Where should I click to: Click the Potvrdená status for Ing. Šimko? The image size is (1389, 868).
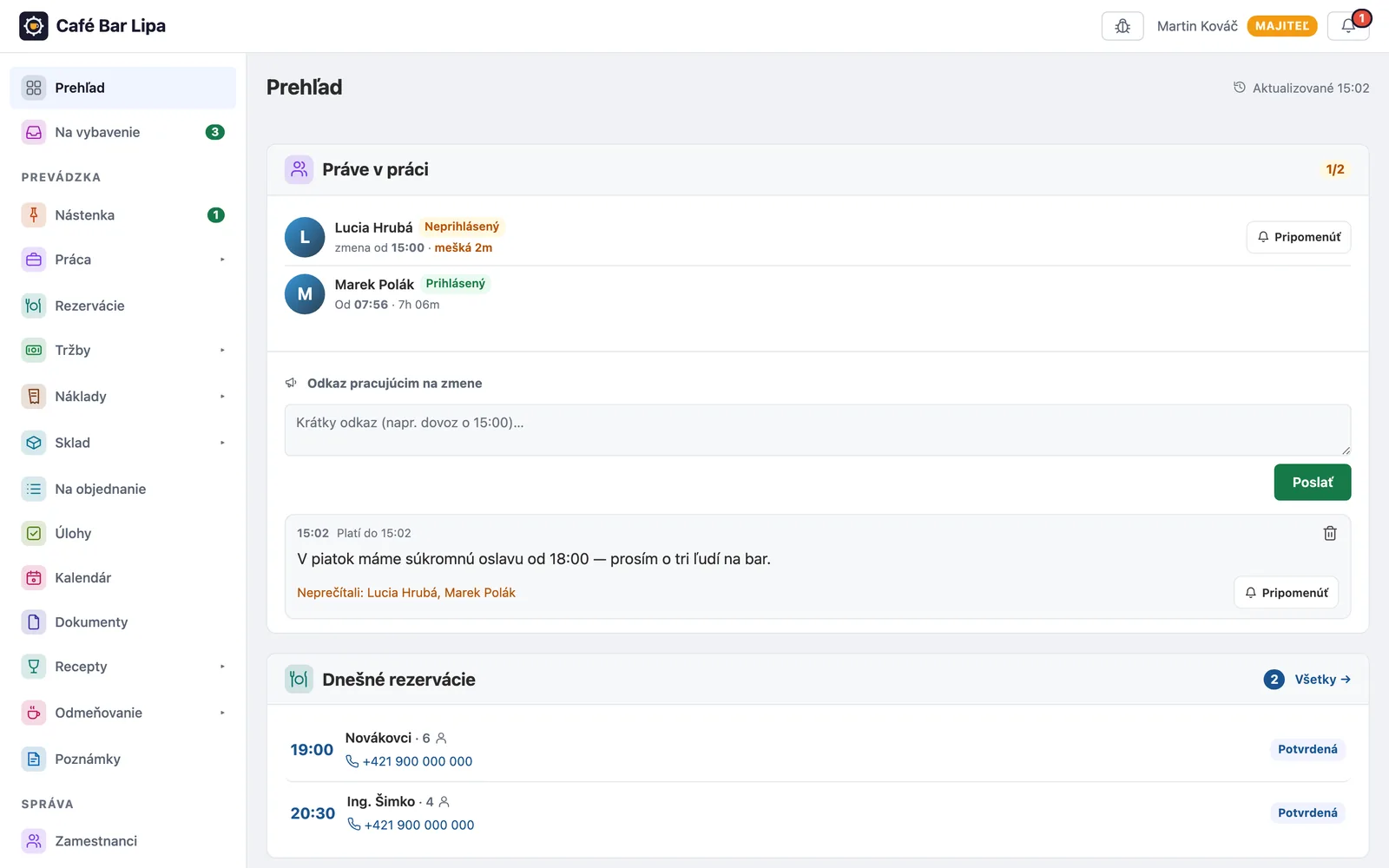[x=1307, y=812]
